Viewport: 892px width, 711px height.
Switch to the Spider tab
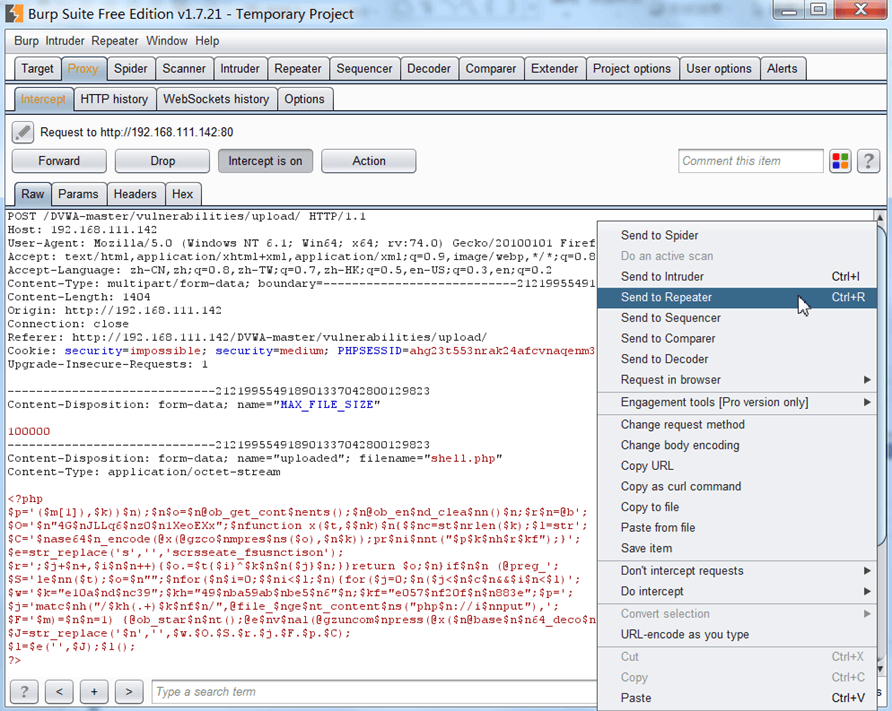tap(130, 69)
